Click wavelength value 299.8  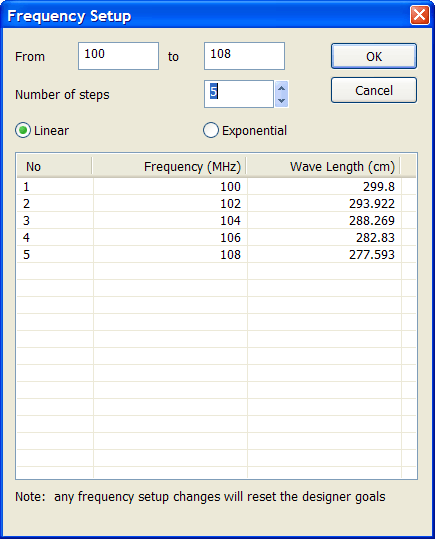coord(379,187)
